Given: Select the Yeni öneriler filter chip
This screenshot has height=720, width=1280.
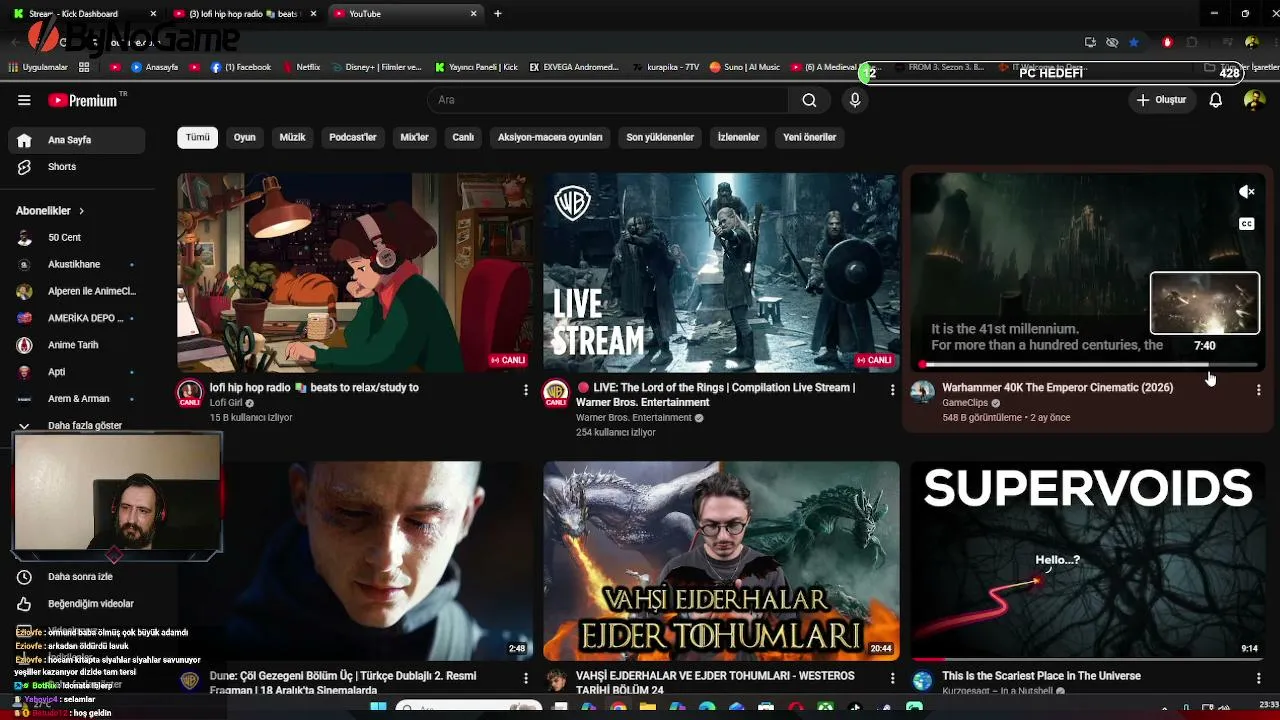Looking at the screenshot, I should coord(810,137).
